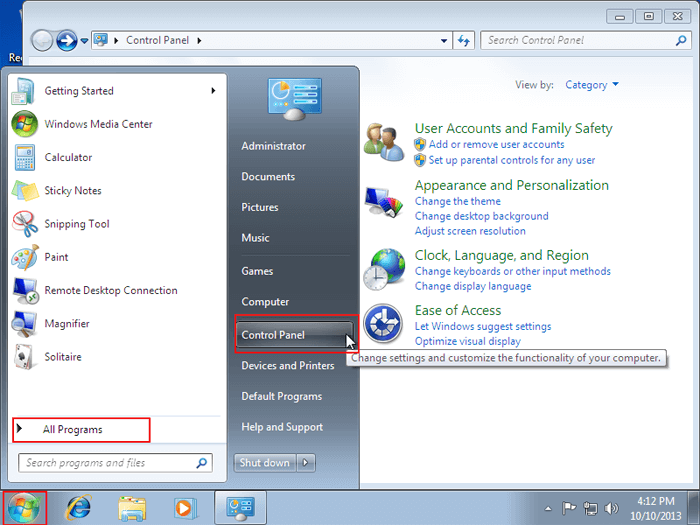This screenshot has width=700, height=525.
Task: Click the Forward navigation arrow
Action: click(67, 41)
